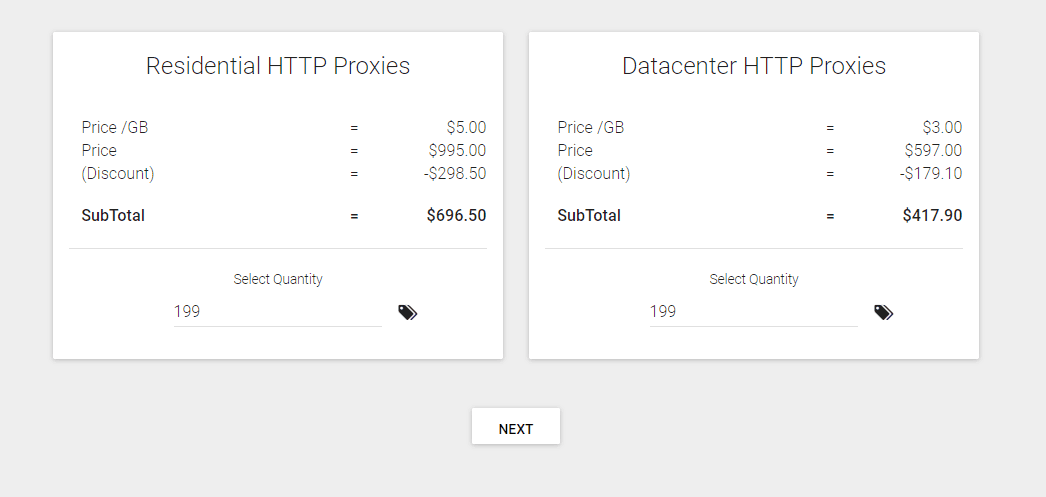
Task: Focus the Residential quantity input field
Action: pos(278,312)
